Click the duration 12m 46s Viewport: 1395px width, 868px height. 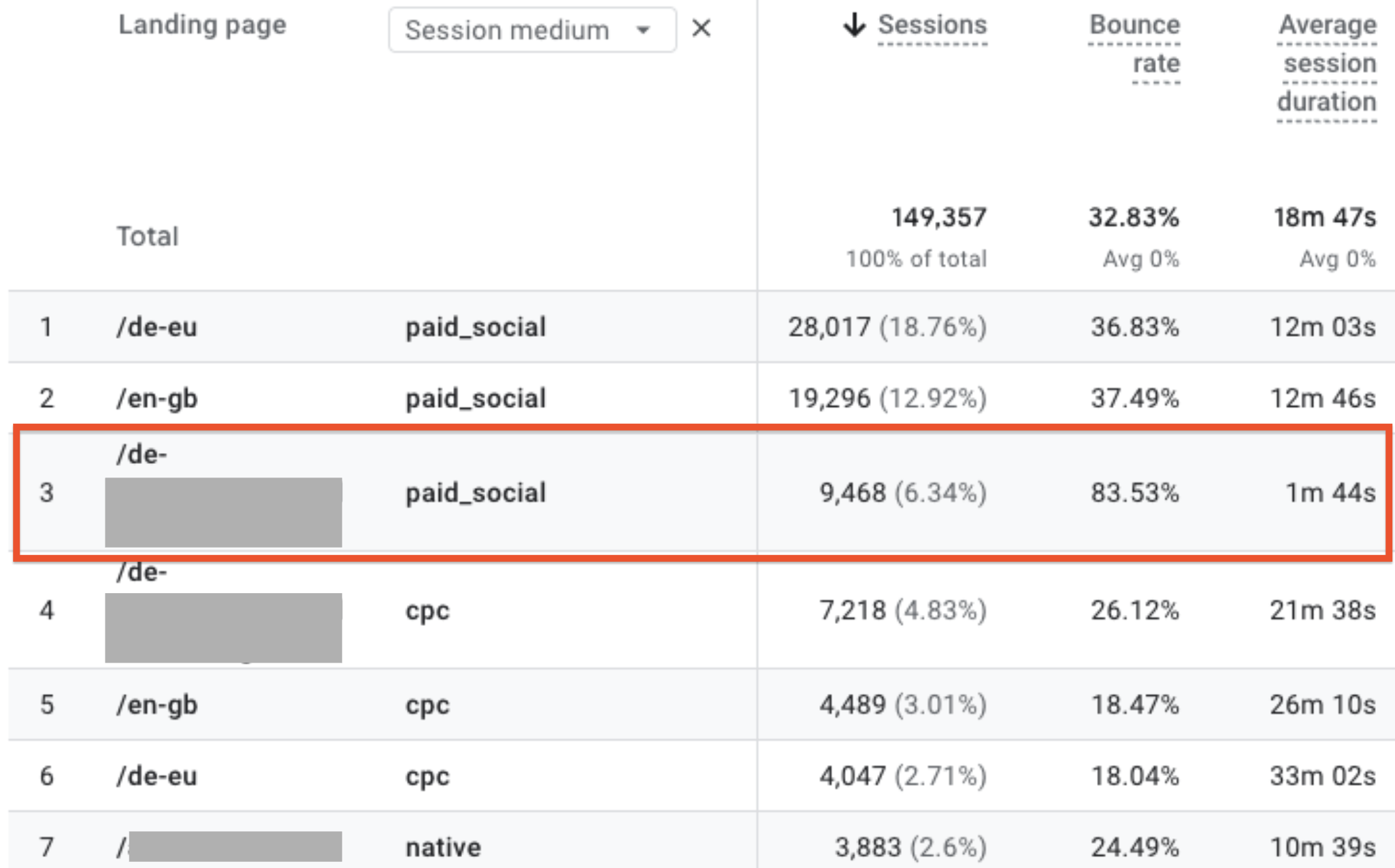tap(1324, 398)
